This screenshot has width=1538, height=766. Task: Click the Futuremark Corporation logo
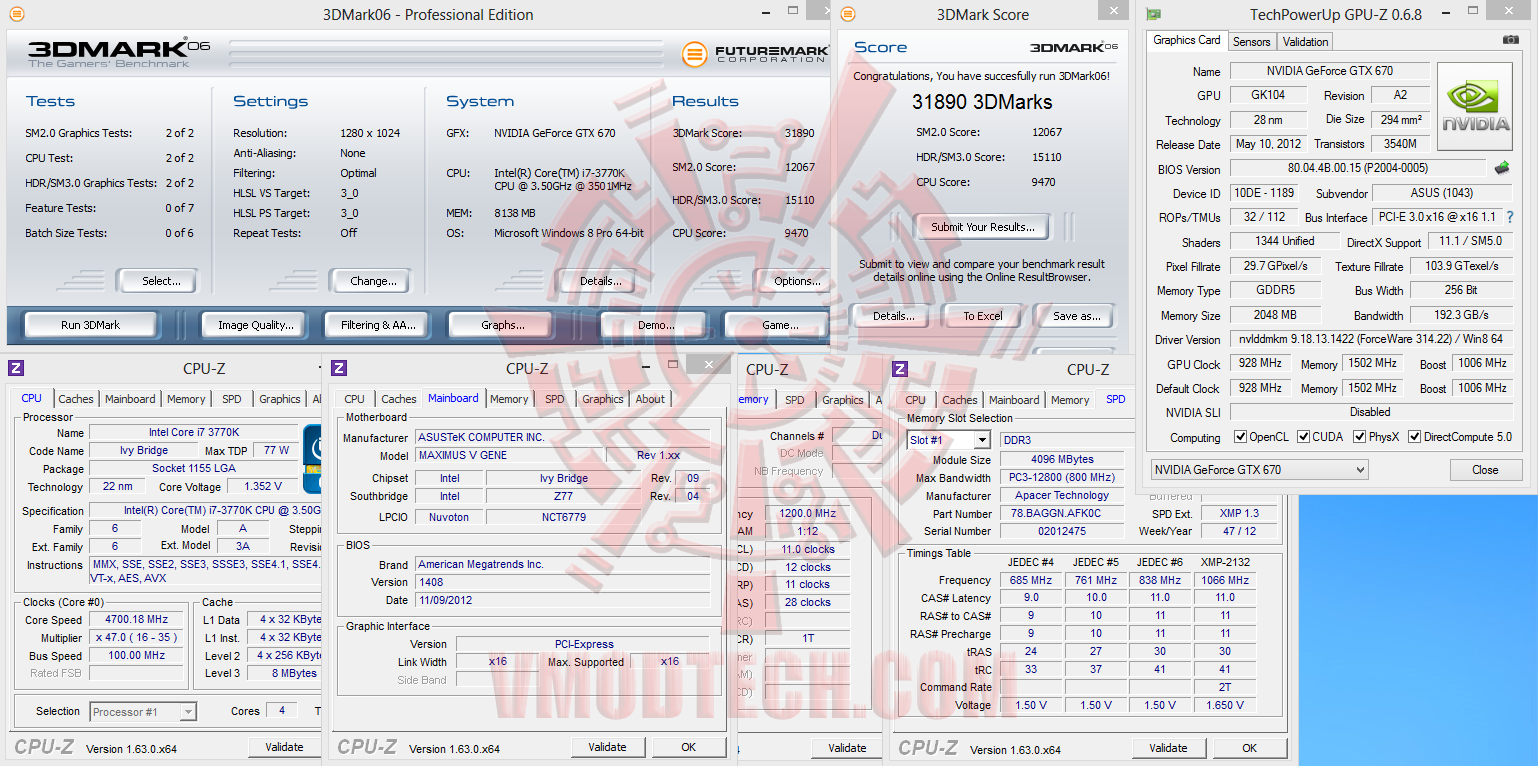pos(755,54)
